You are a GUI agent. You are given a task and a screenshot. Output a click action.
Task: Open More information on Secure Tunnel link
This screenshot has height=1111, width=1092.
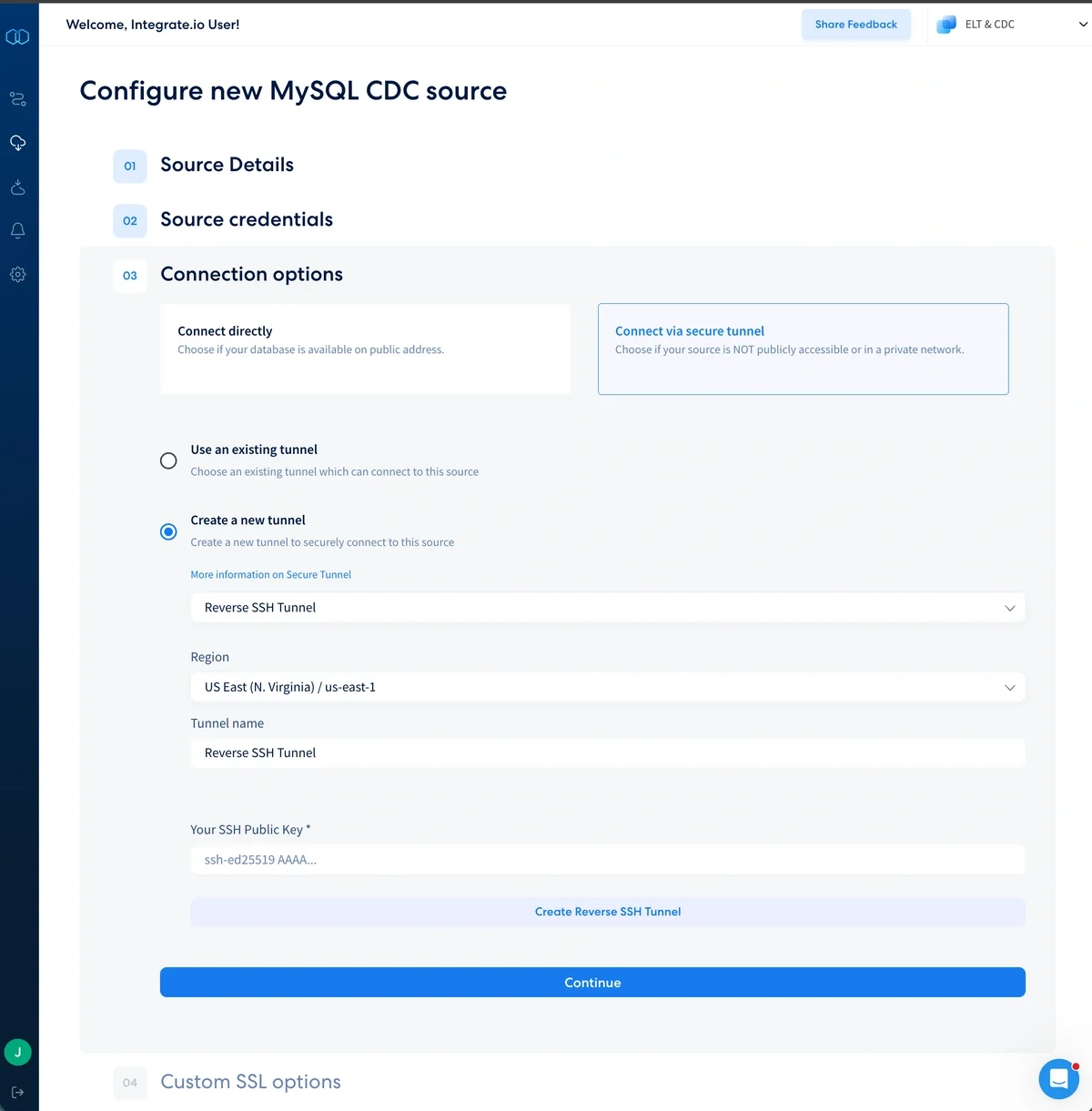[x=270, y=575]
